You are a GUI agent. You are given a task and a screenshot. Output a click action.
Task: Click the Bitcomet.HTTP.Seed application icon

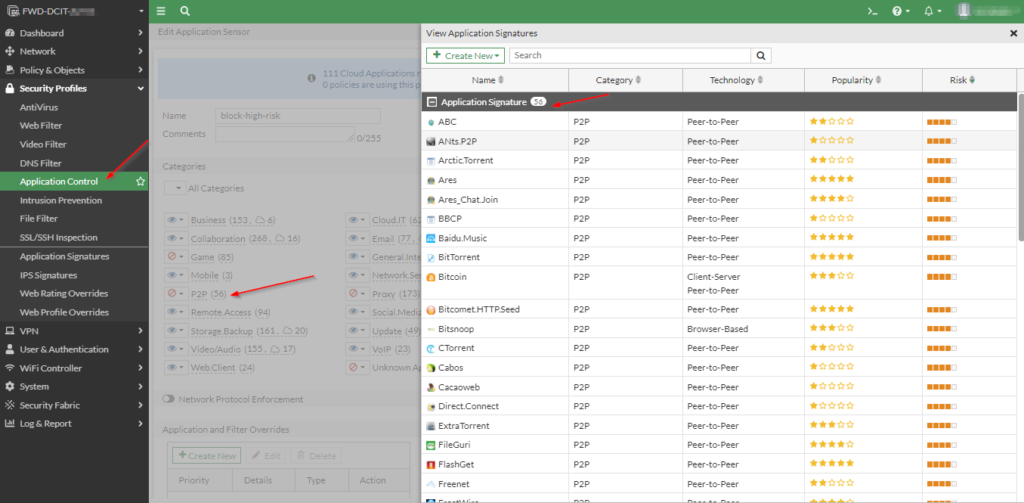pos(430,309)
